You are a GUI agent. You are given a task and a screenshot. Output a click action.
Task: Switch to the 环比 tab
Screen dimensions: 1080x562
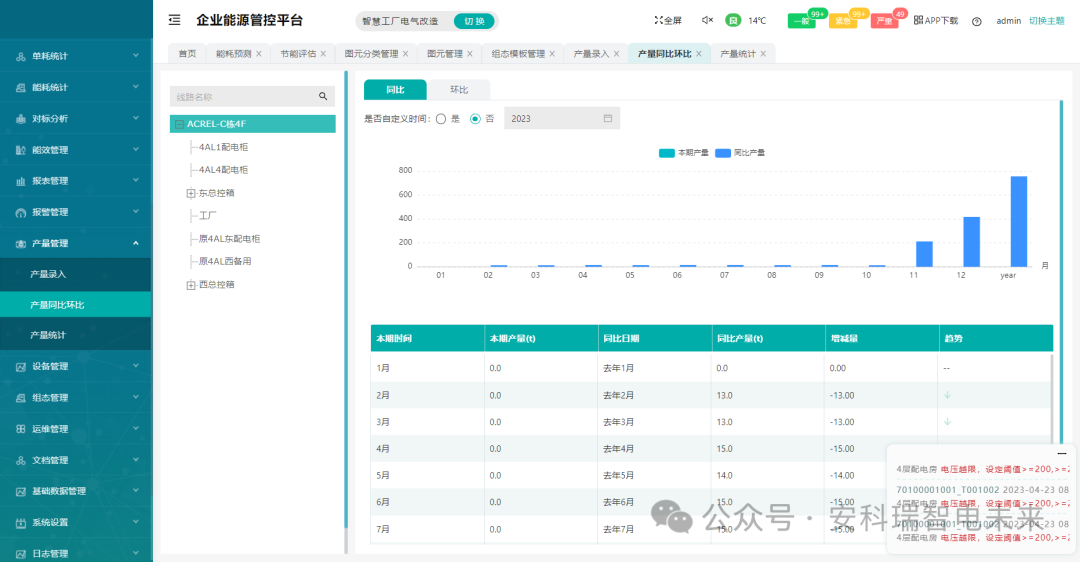[459, 90]
